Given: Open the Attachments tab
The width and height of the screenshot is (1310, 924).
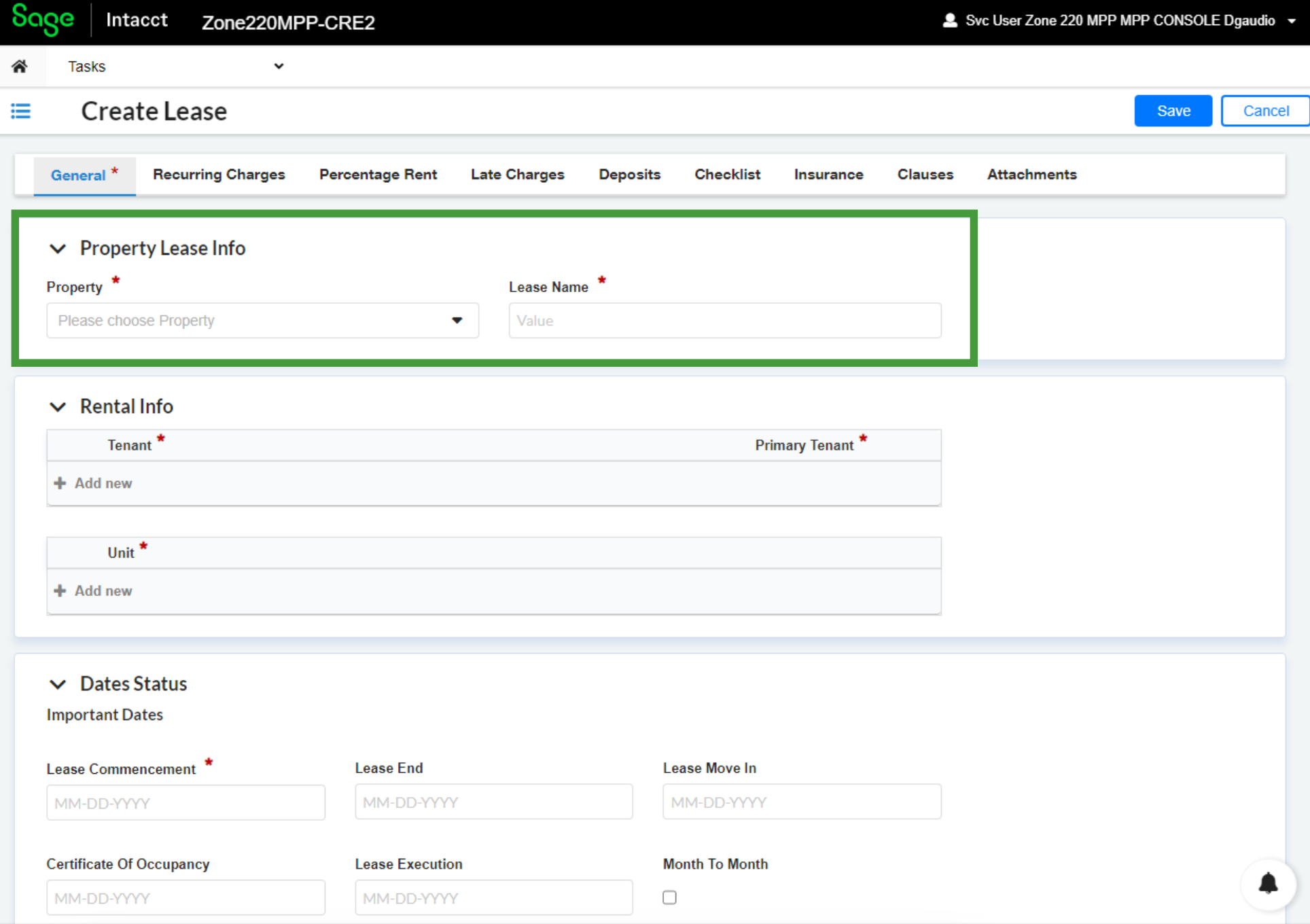Looking at the screenshot, I should click(x=1031, y=175).
